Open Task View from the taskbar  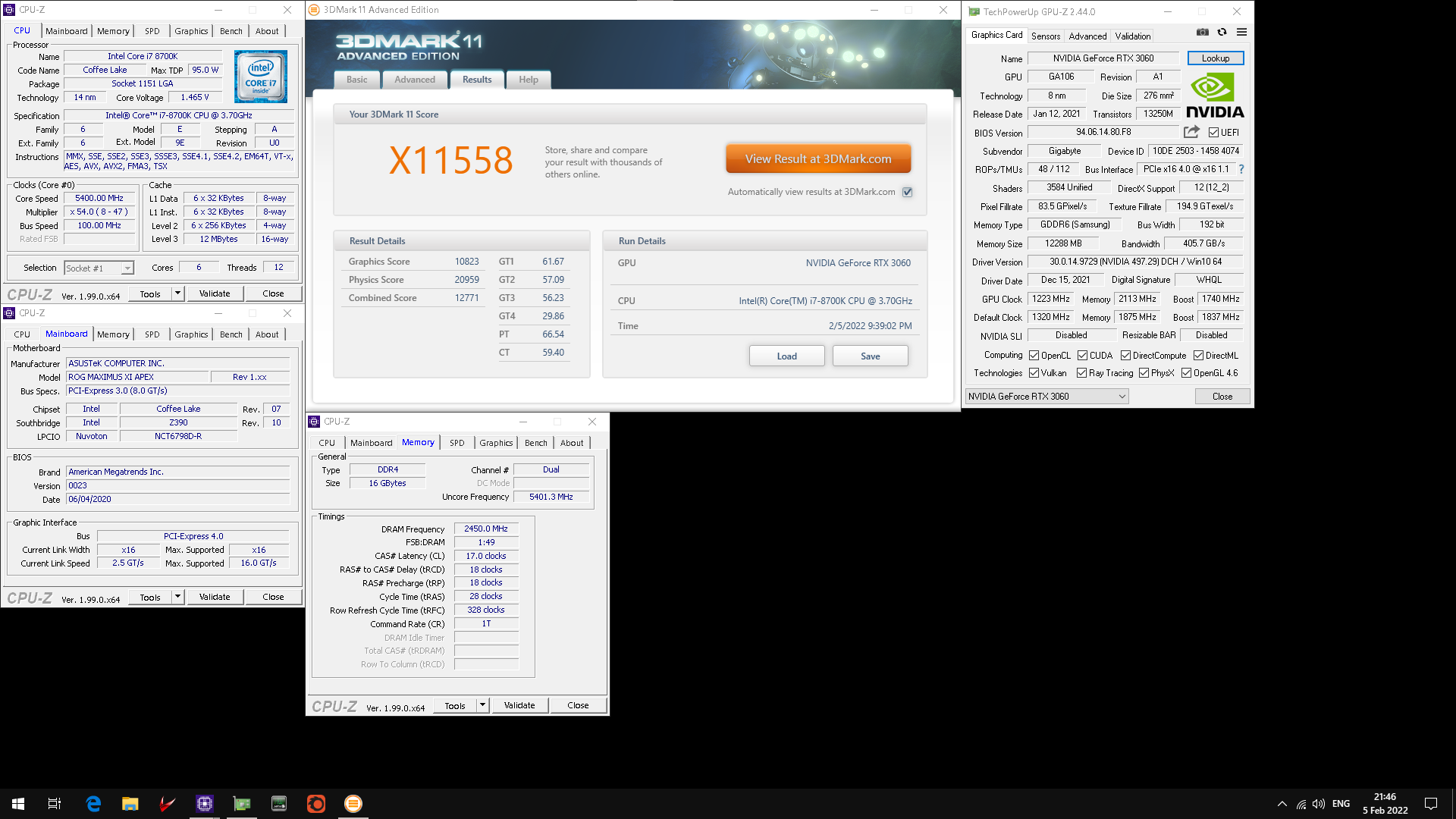(x=55, y=804)
